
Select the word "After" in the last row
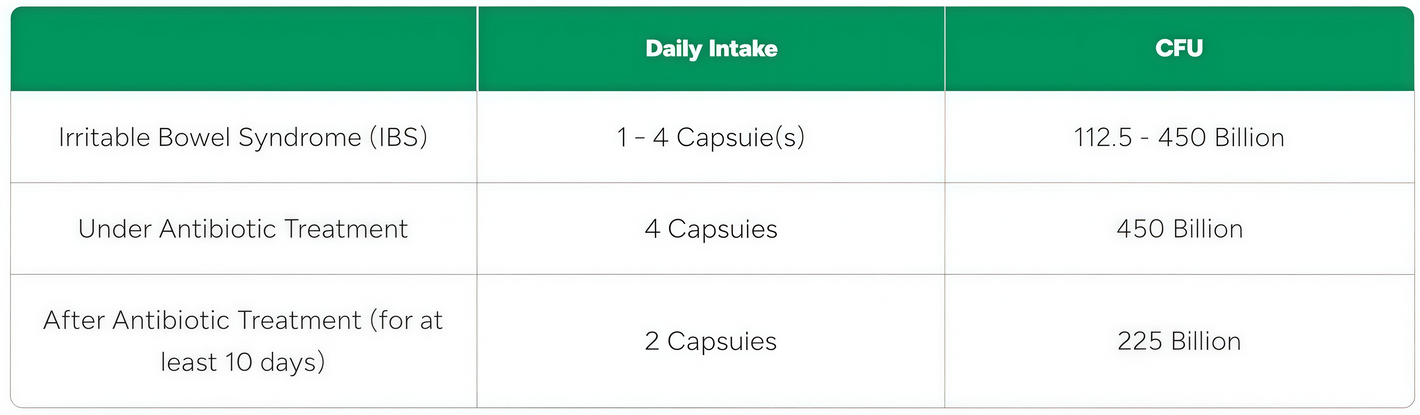click(74, 321)
